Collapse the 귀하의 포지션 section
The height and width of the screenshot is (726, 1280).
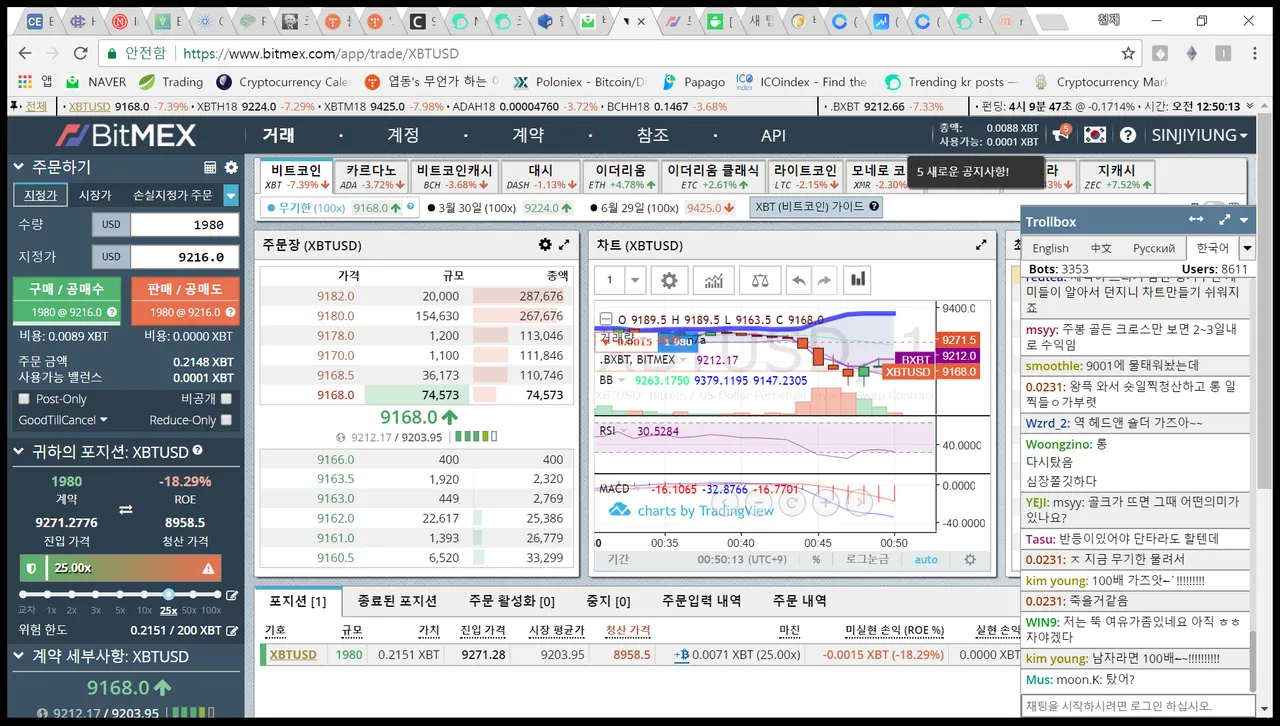19,452
